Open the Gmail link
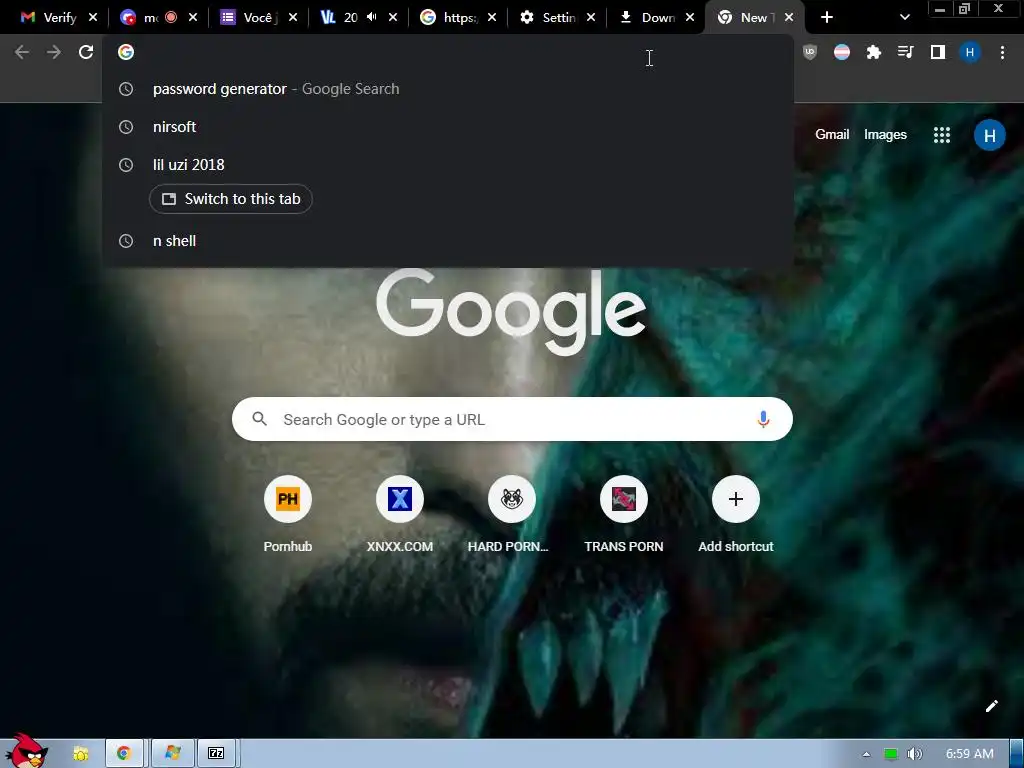 click(x=831, y=135)
